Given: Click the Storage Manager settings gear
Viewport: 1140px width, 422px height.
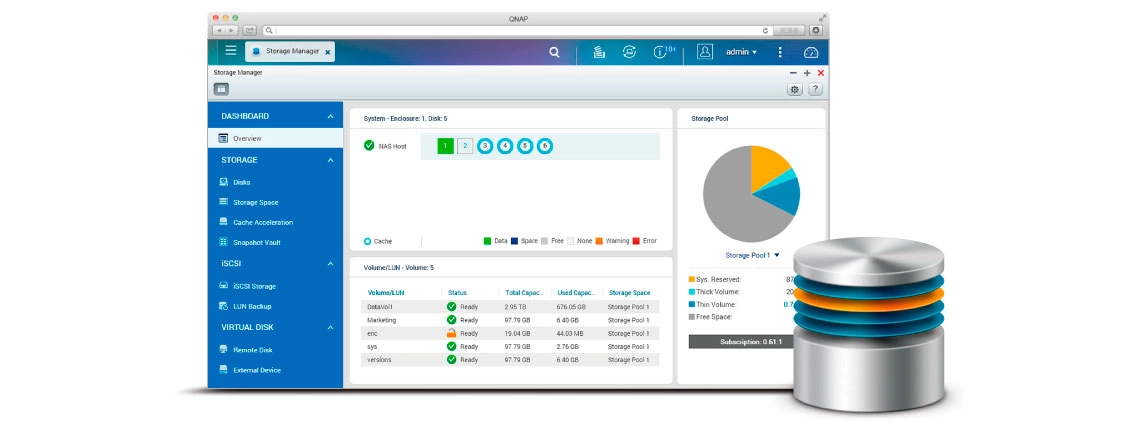Looking at the screenshot, I should point(795,89).
